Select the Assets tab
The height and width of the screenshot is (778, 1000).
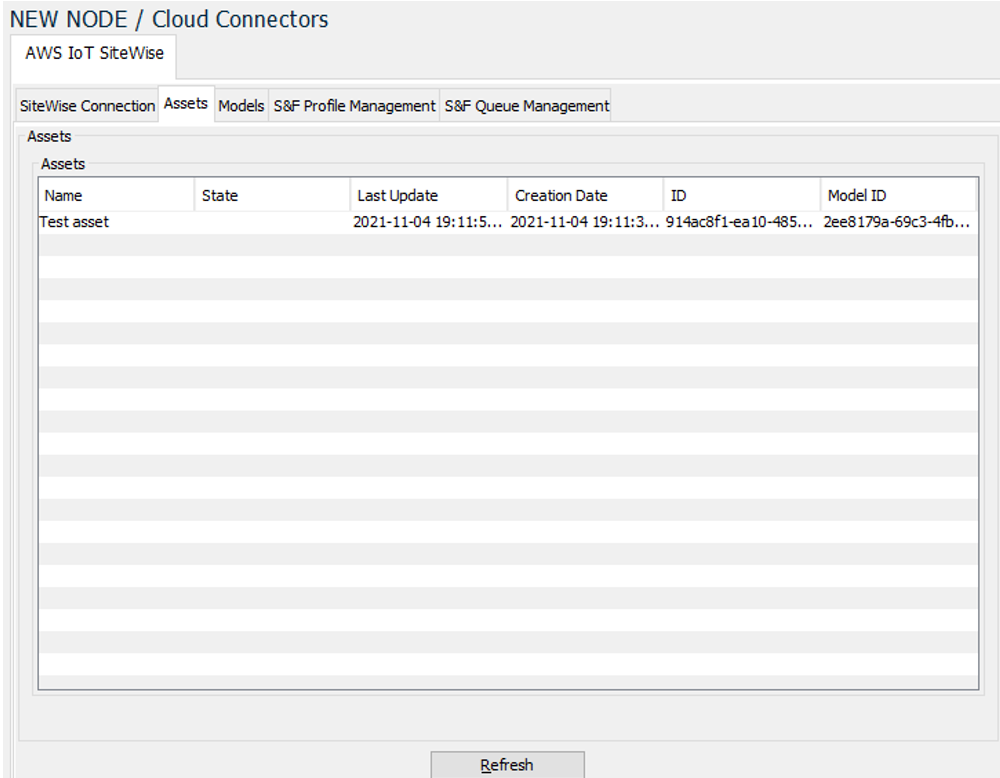186,104
